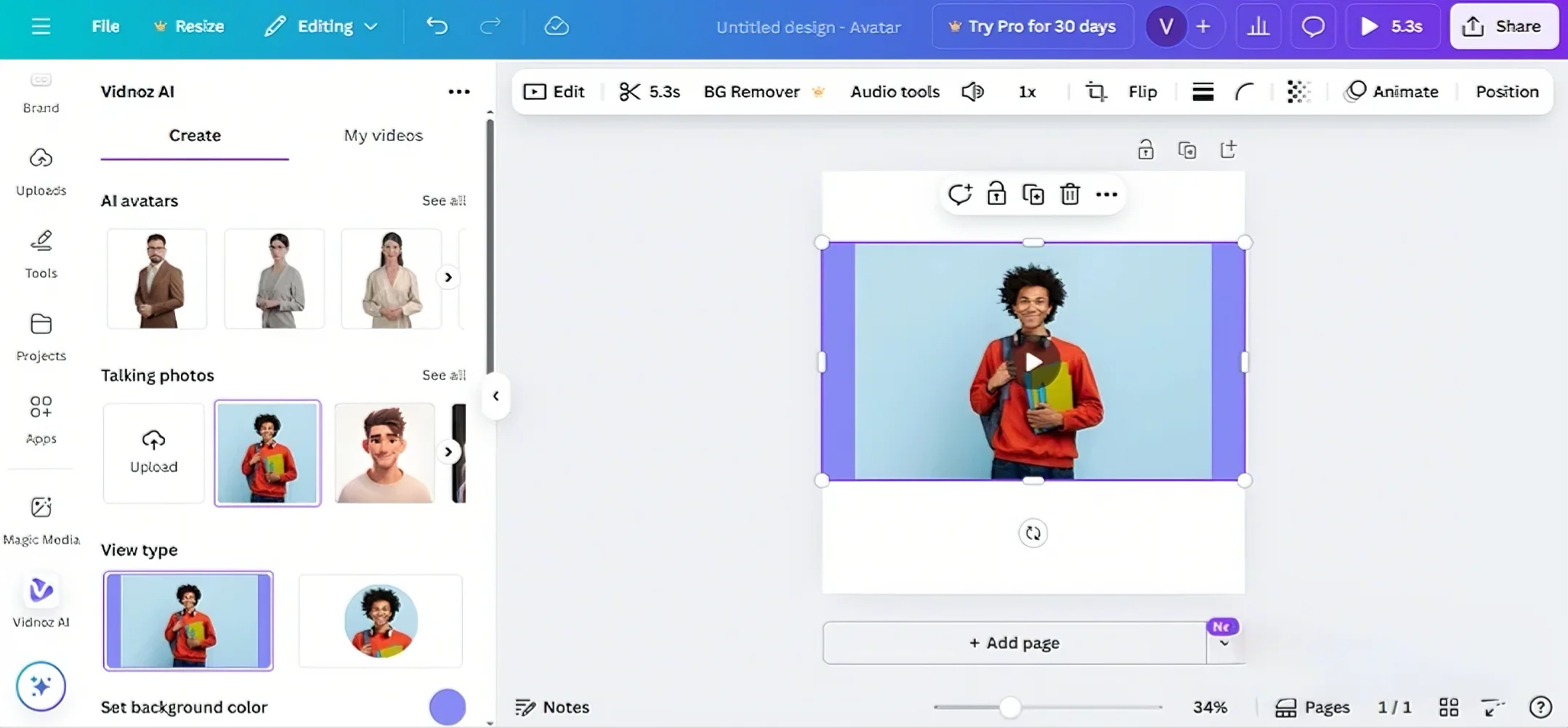Open the Magic Media sidebar app
The width and height of the screenshot is (1568, 728).
(41, 520)
